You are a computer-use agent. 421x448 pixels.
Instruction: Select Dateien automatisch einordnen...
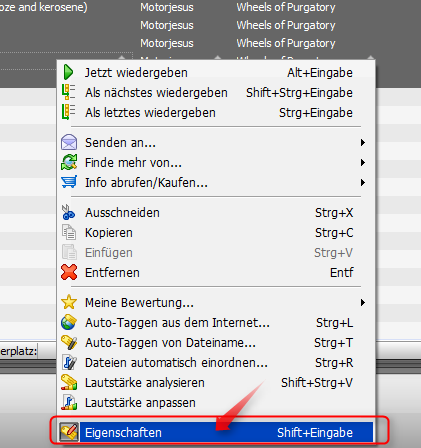216,362
